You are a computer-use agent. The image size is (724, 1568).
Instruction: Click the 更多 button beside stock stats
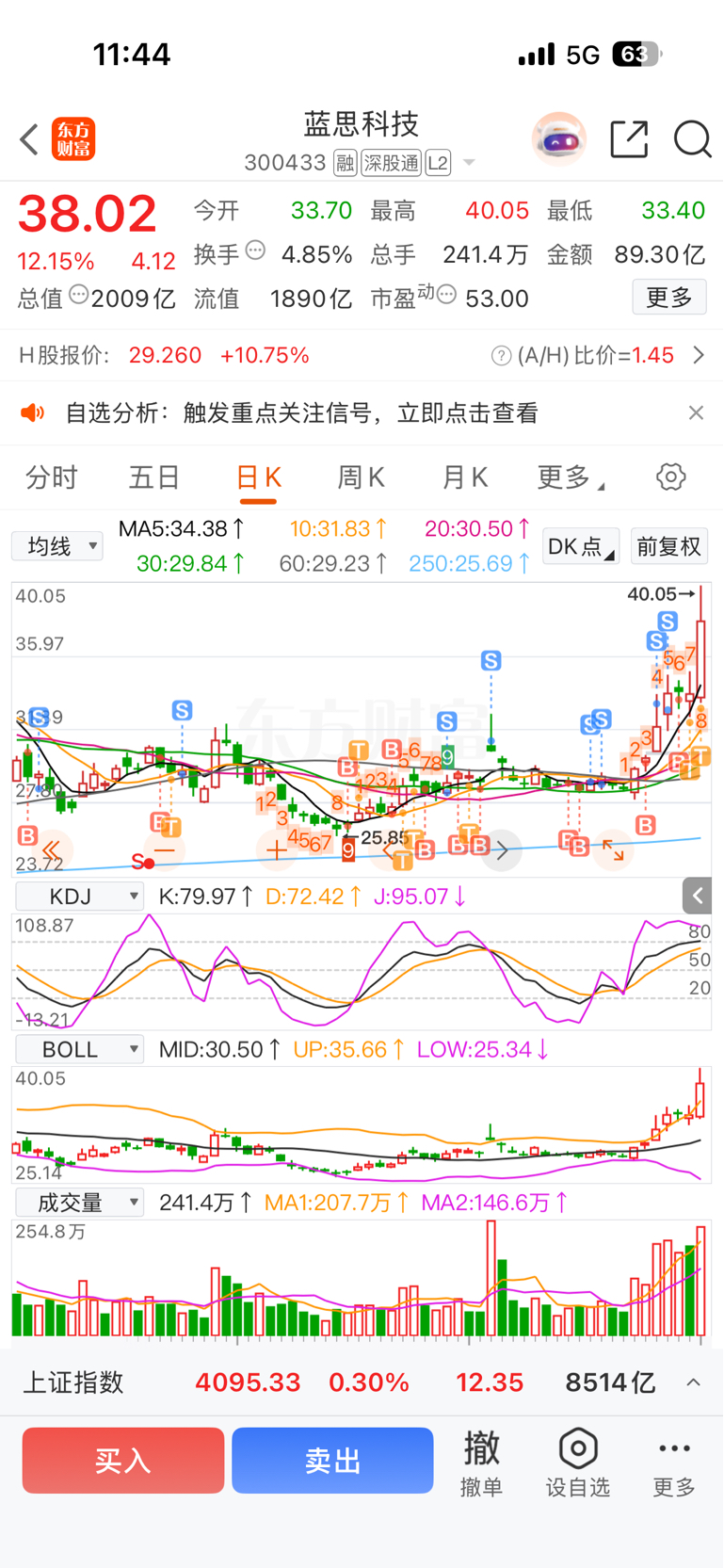(x=669, y=298)
